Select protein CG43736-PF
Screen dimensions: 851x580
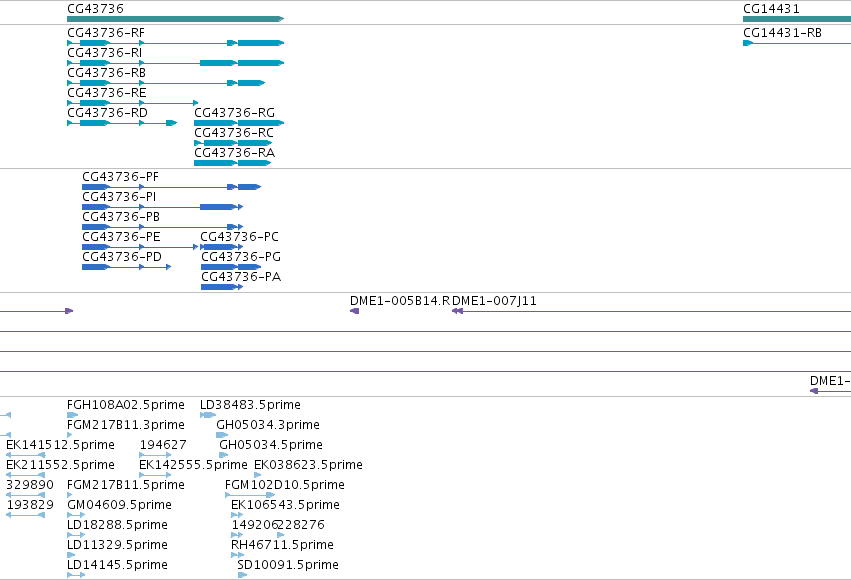point(172,187)
